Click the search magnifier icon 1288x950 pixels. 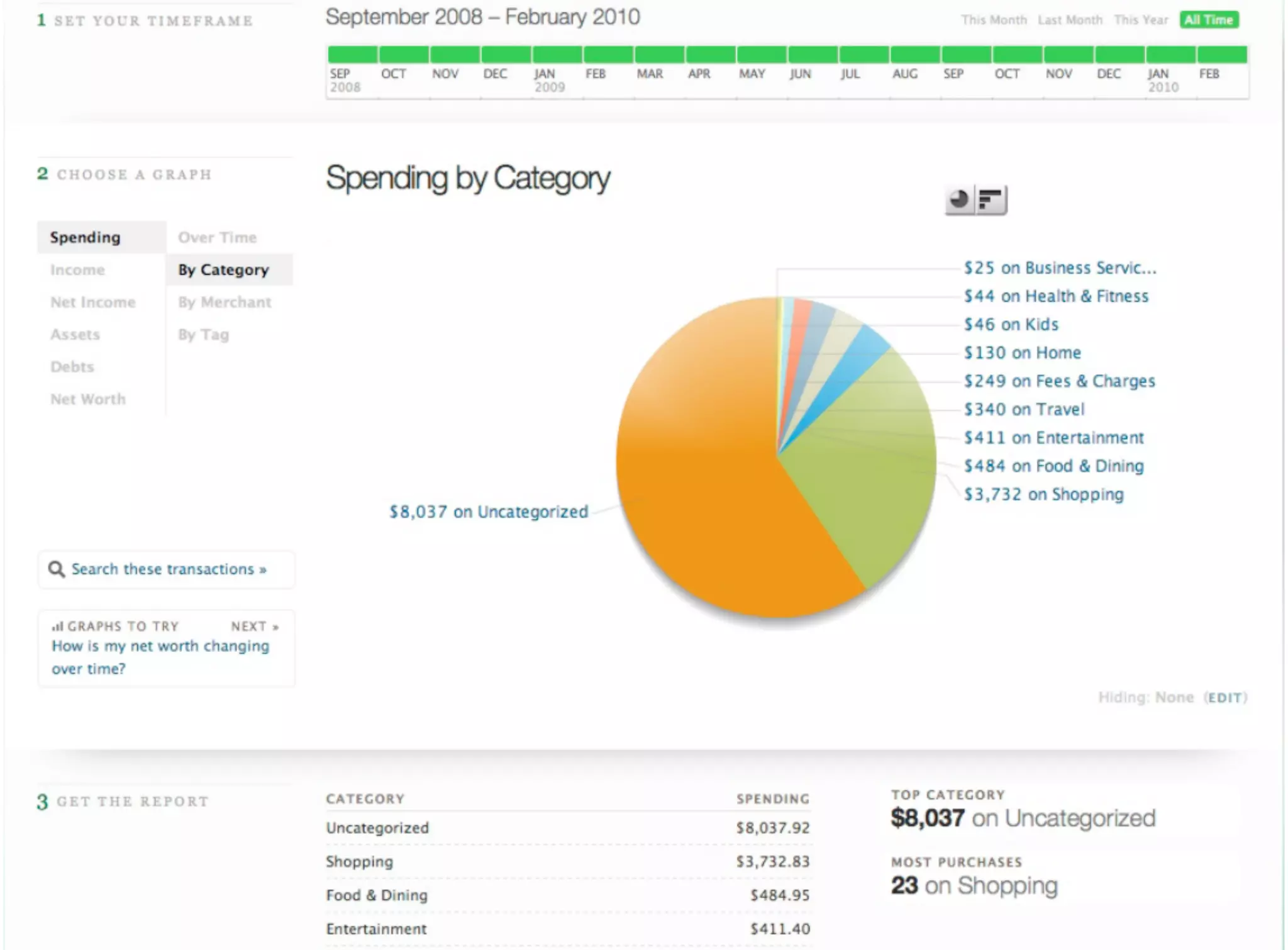coord(57,569)
